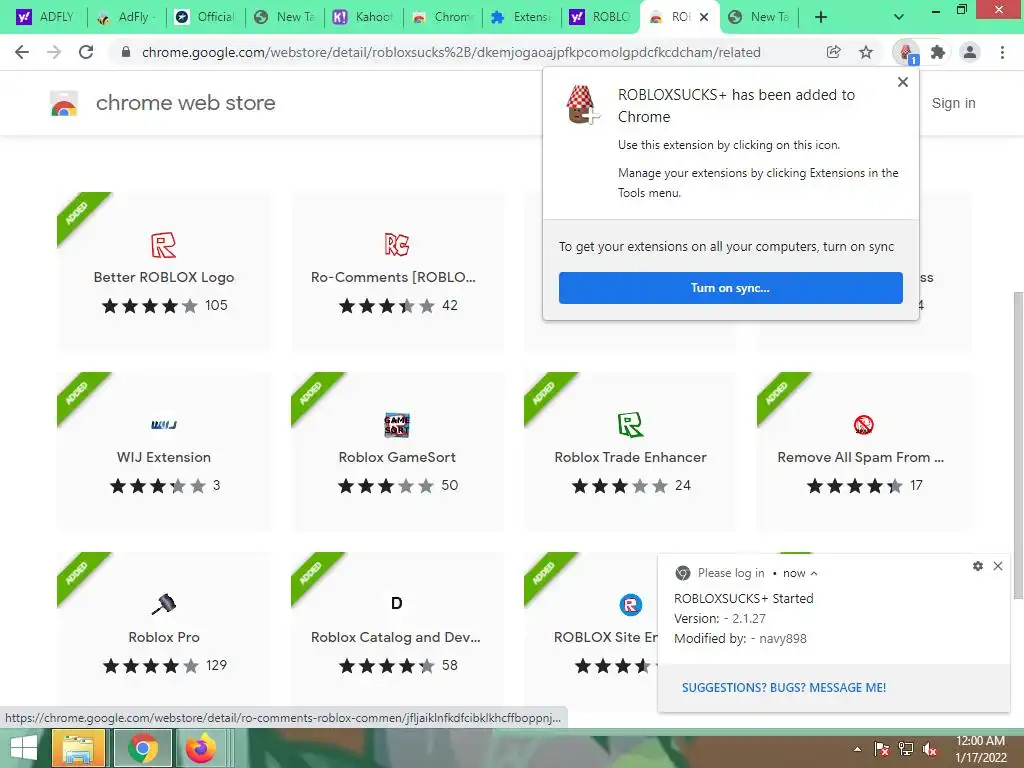This screenshot has height=768, width=1024.
Task: Click the Better ROBLOX Logo star rating
Action: [150, 306]
